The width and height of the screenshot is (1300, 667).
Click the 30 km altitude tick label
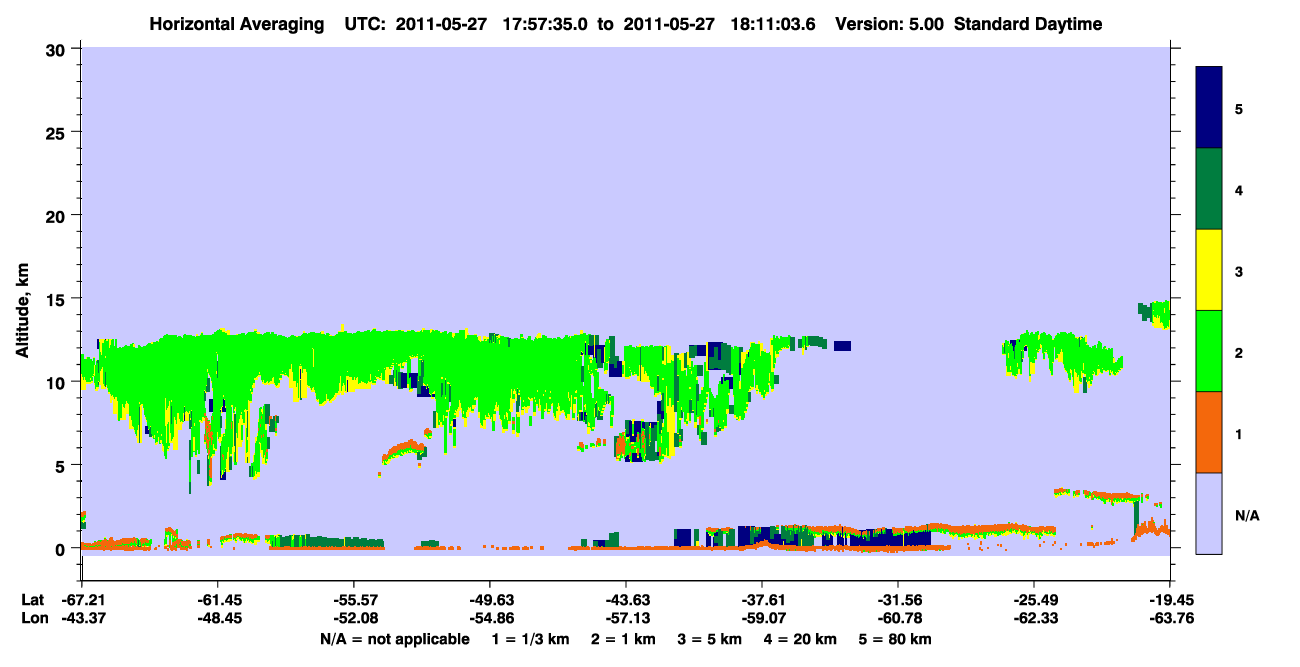pyautogui.click(x=59, y=49)
